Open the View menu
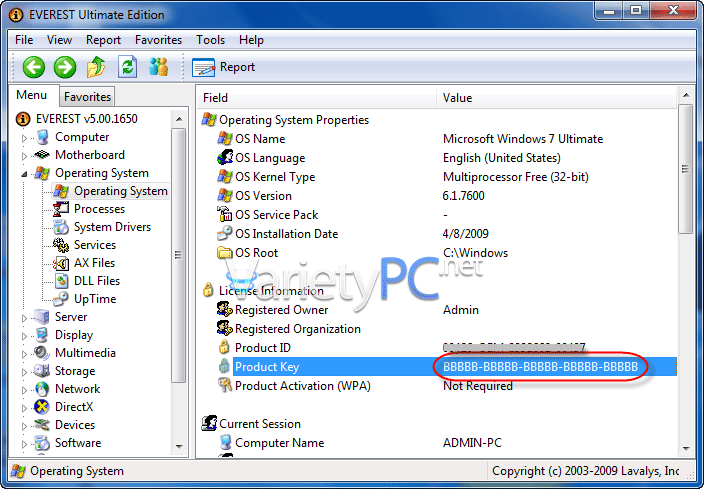704x489 pixels. pyautogui.click(x=59, y=40)
